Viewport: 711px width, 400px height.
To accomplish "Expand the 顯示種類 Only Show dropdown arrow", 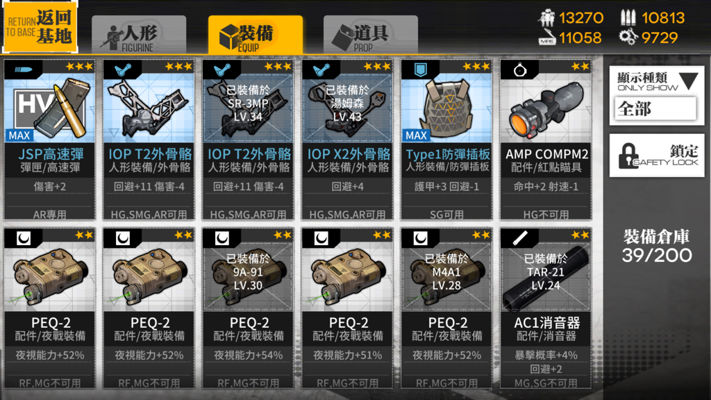I will point(688,81).
